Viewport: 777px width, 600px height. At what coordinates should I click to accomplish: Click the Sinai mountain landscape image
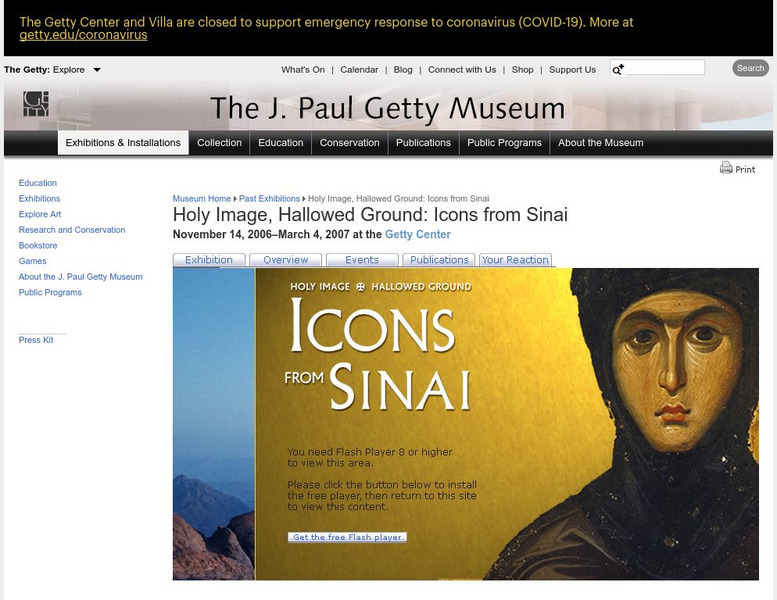(214, 424)
